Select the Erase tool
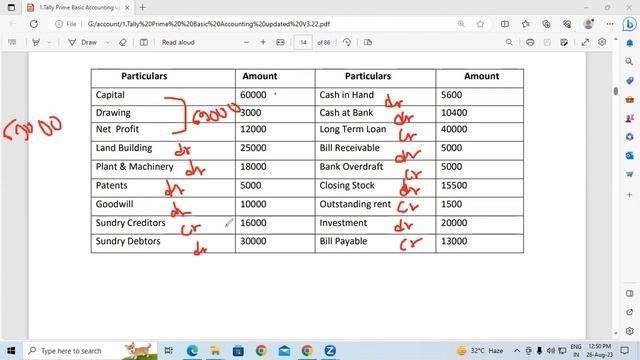The image size is (640, 360). coord(122,42)
